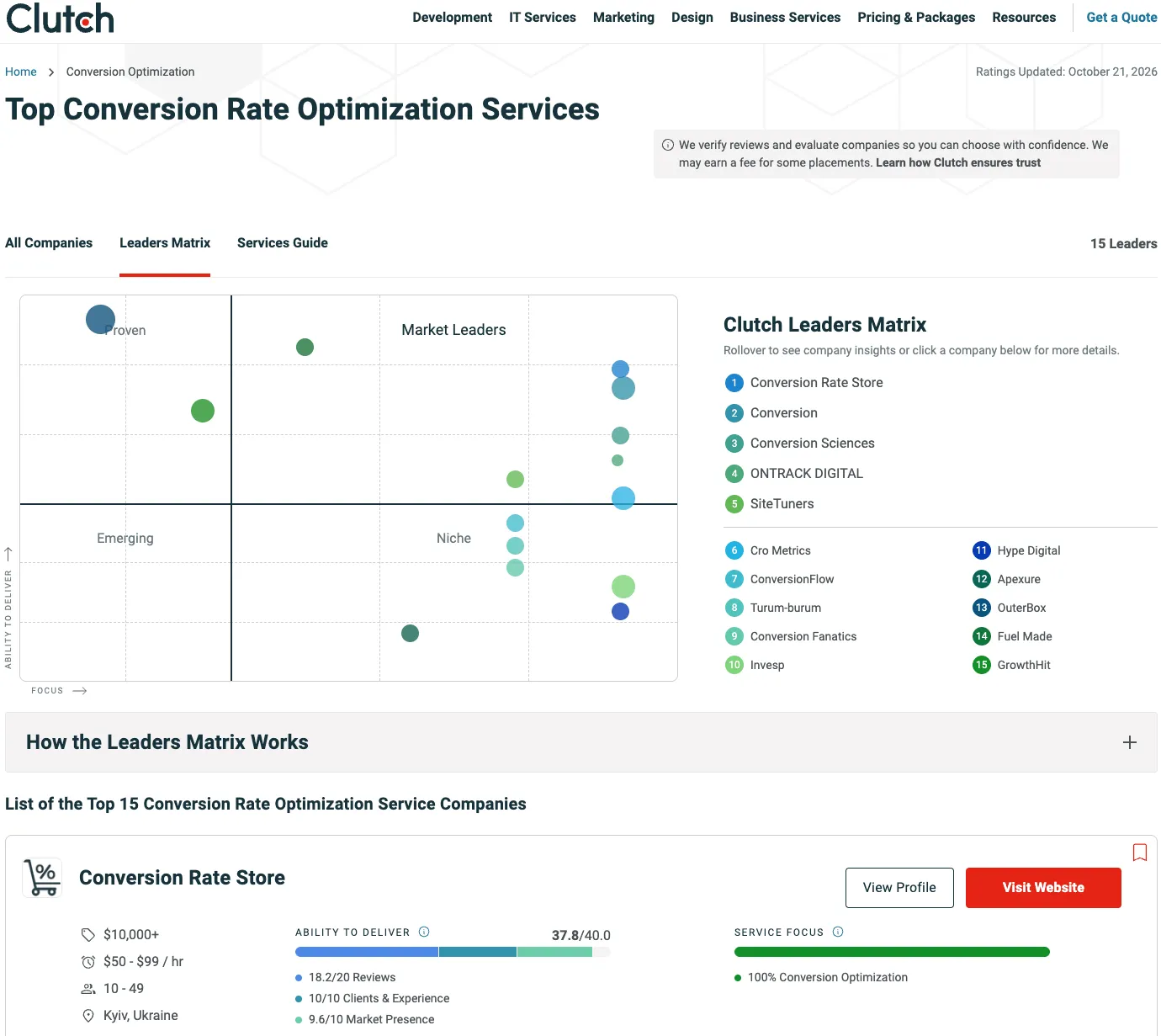Open the Services Guide tab
The width and height of the screenshot is (1161, 1036).
(283, 242)
